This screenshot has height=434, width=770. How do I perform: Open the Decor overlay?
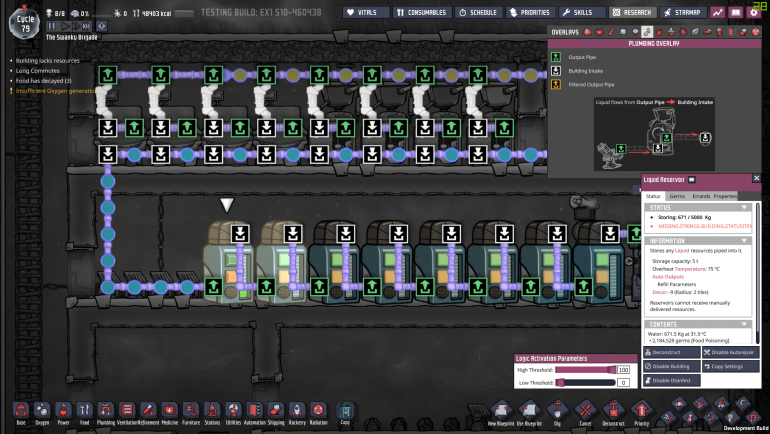point(671,32)
